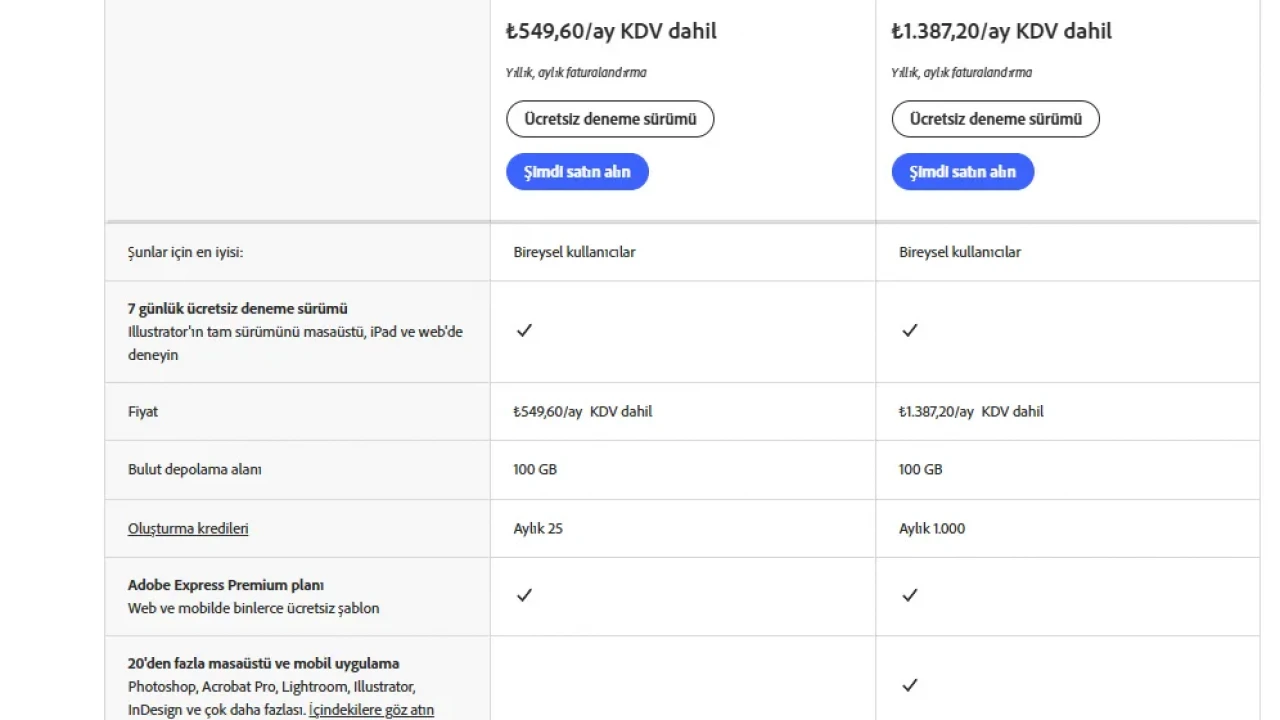Click Adobe Express Premium checkmark in ₺549,60 plan
Image resolution: width=1280 pixels, height=720 pixels.
(x=524, y=595)
